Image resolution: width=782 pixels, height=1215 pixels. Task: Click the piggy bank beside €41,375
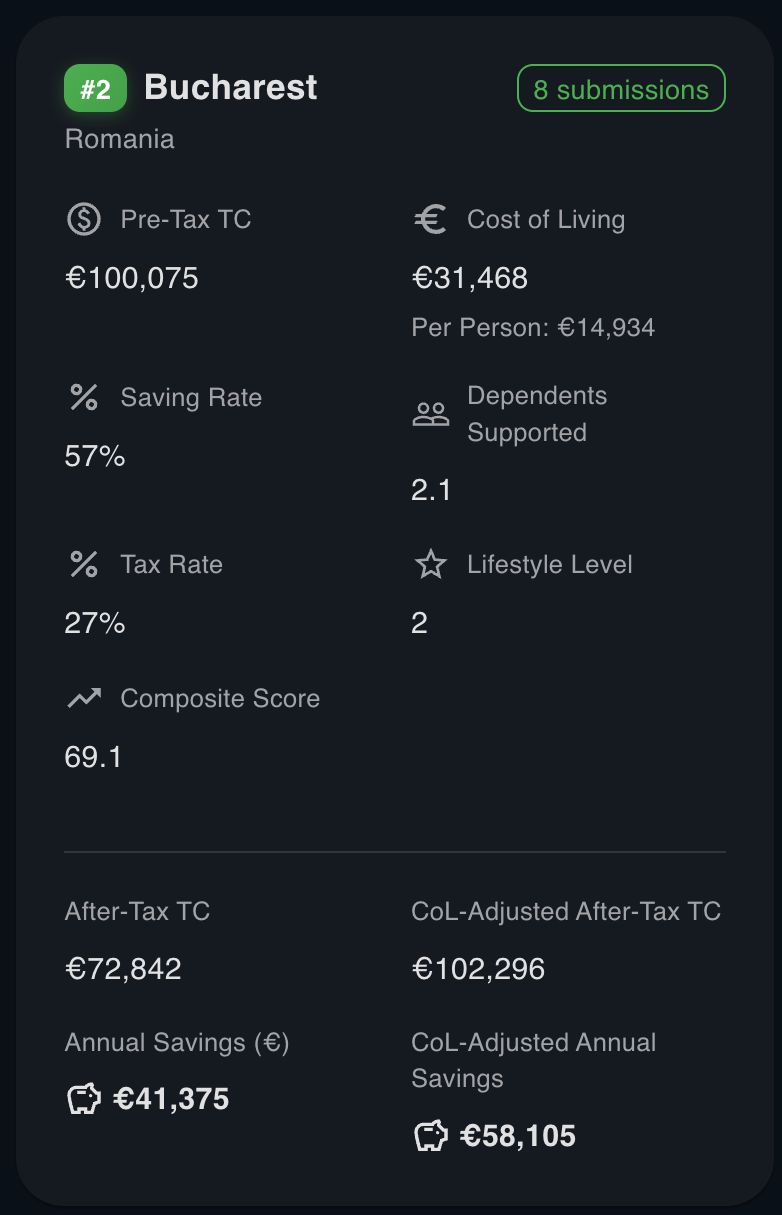pyautogui.click(x=84, y=1099)
